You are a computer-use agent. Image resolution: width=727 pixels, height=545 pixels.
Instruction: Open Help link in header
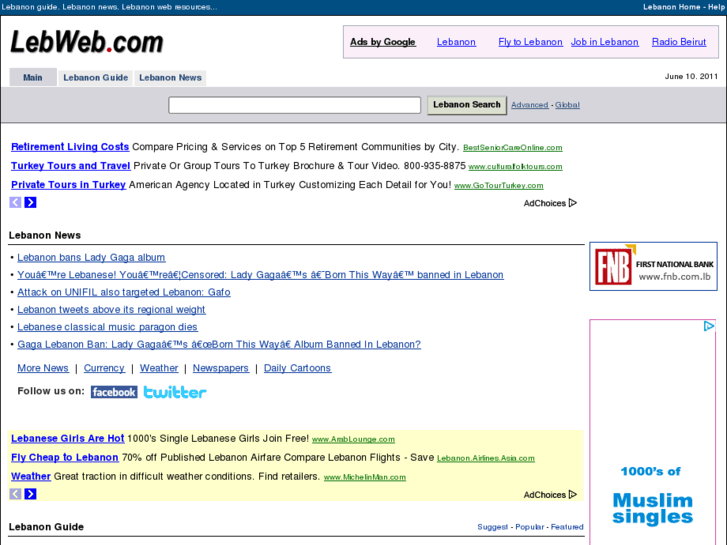pyautogui.click(x=716, y=7)
